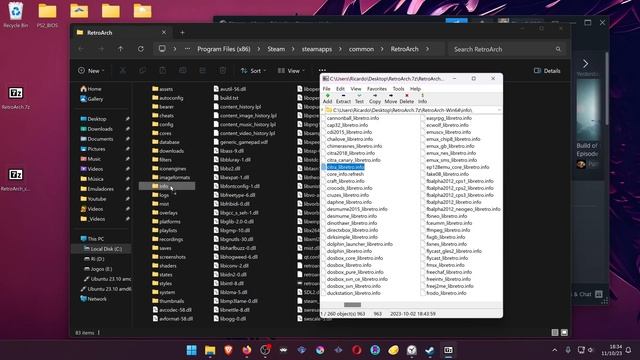Open New item dropdown in Explorer
The width and height of the screenshot is (640, 360).
coord(91,71)
